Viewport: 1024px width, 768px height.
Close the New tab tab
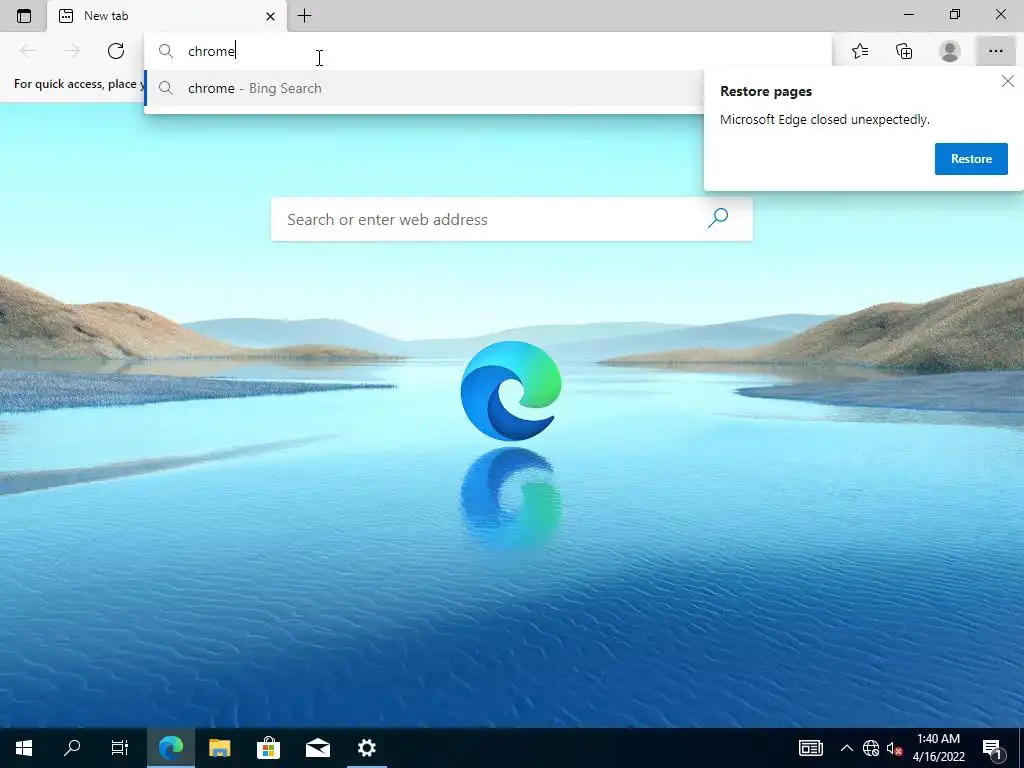[x=270, y=16]
